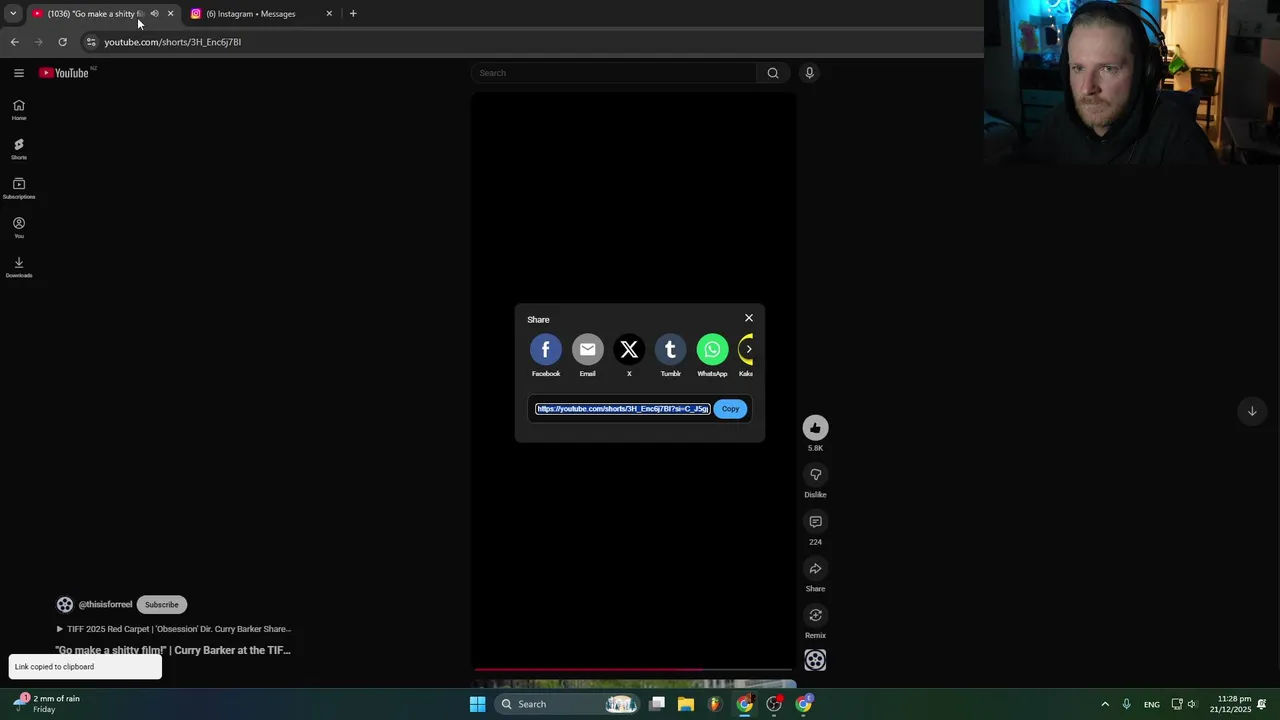Open the channel avatar beside @thisisforreel
Image resolution: width=1280 pixels, height=720 pixels.
pyautogui.click(x=65, y=604)
